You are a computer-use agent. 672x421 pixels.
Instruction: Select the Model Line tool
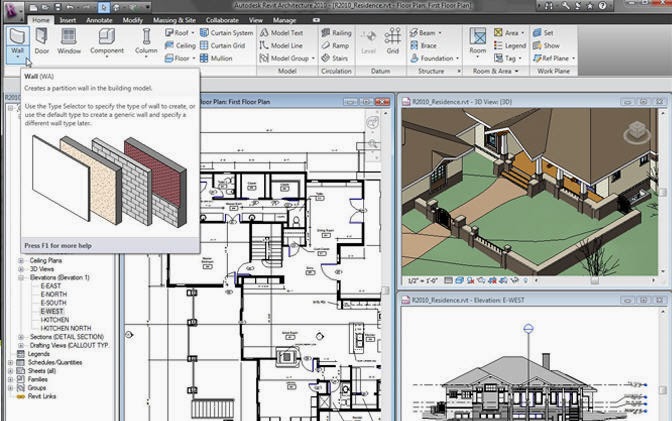click(281, 45)
